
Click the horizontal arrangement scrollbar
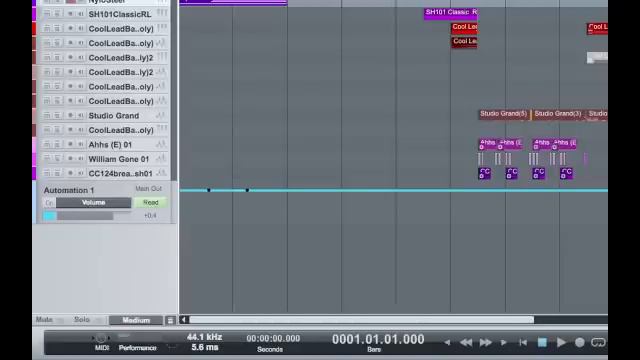pos(361,320)
